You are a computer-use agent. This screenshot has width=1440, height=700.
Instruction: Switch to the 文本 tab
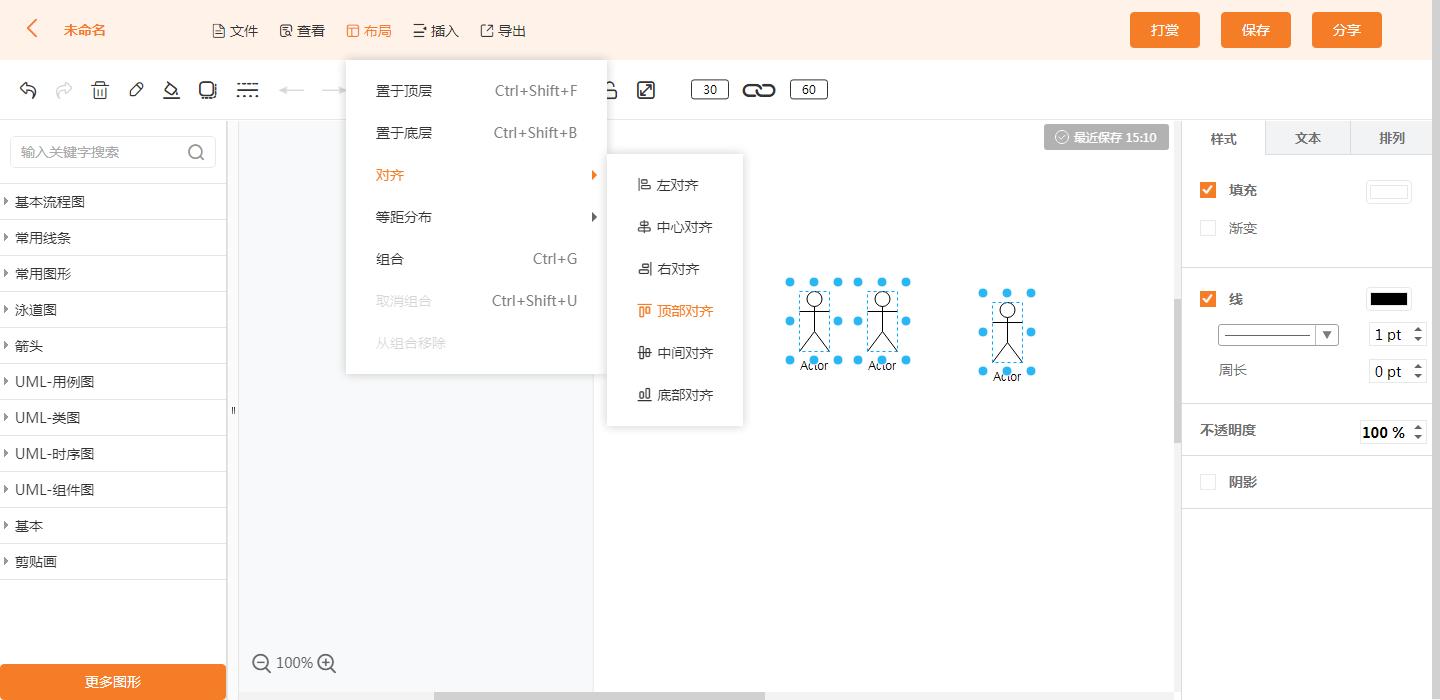(x=1307, y=138)
